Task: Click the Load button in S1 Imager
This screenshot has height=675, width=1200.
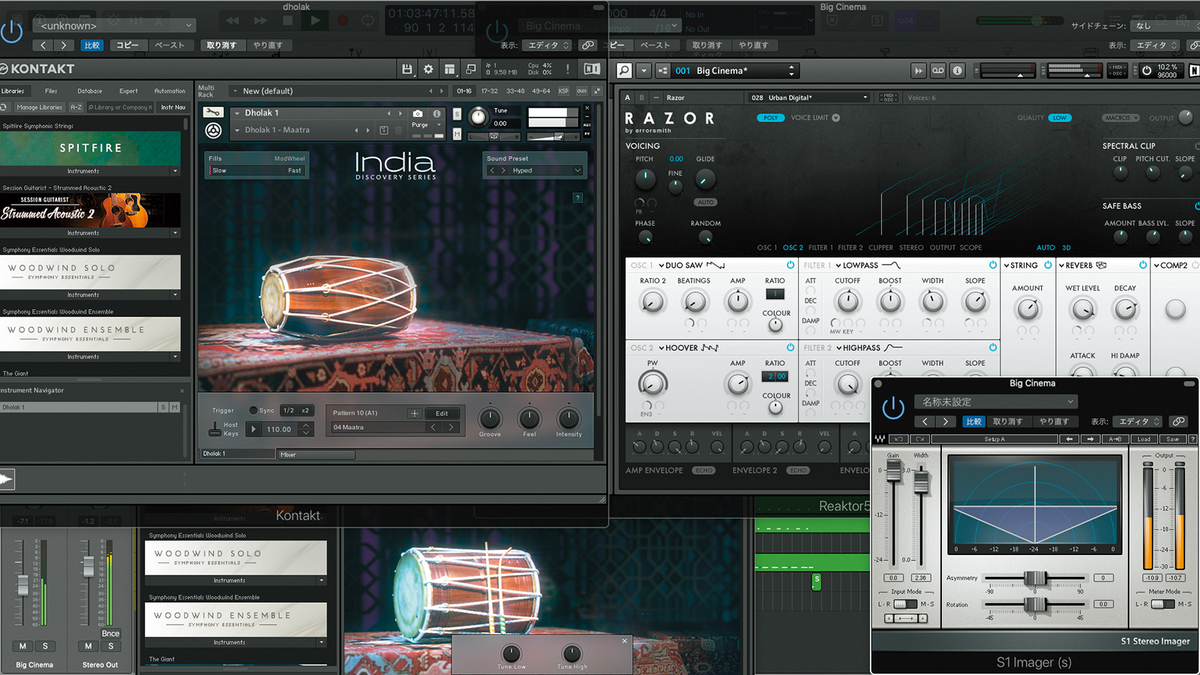Action: click(x=1144, y=439)
